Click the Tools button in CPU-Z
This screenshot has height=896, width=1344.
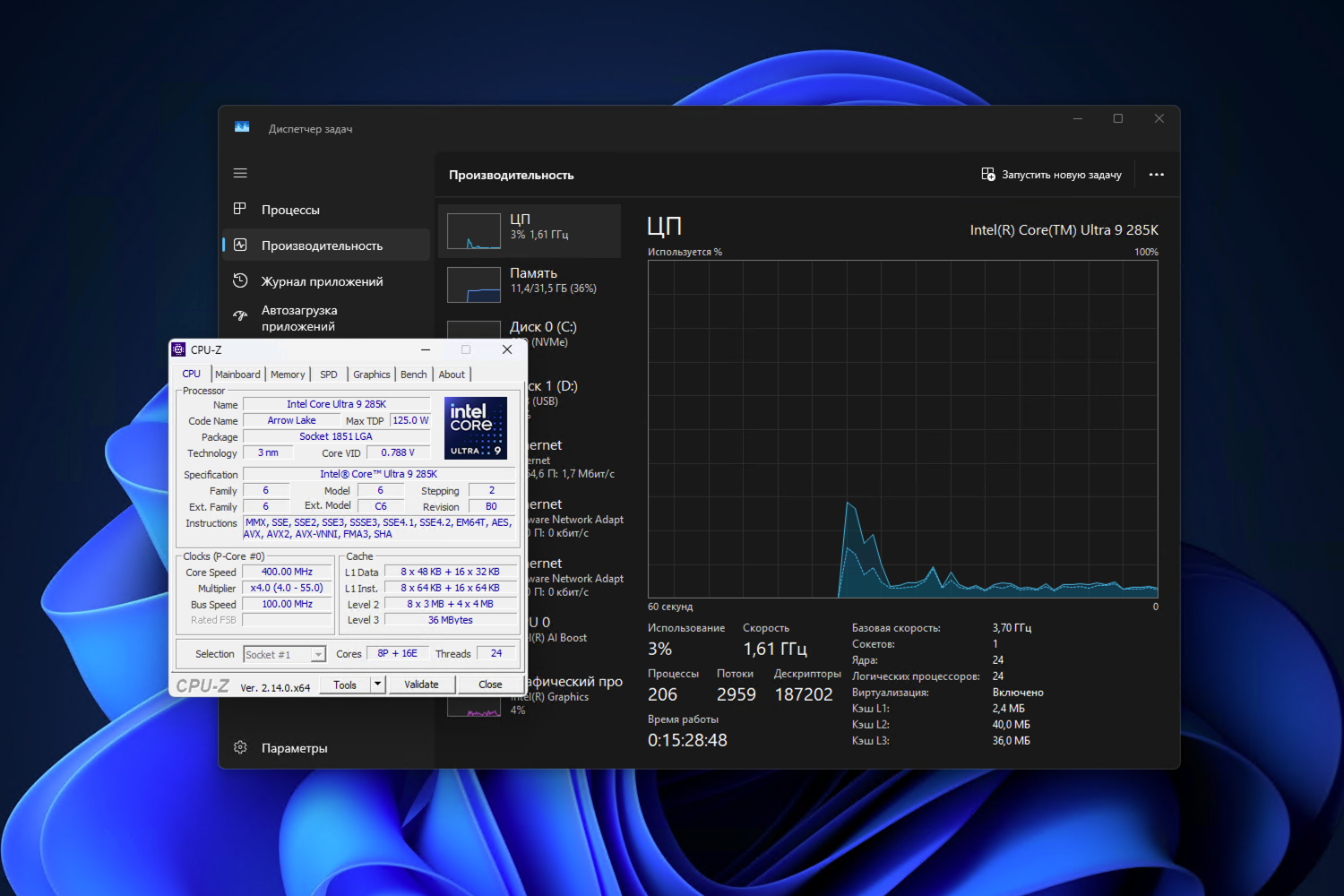point(345,685)
